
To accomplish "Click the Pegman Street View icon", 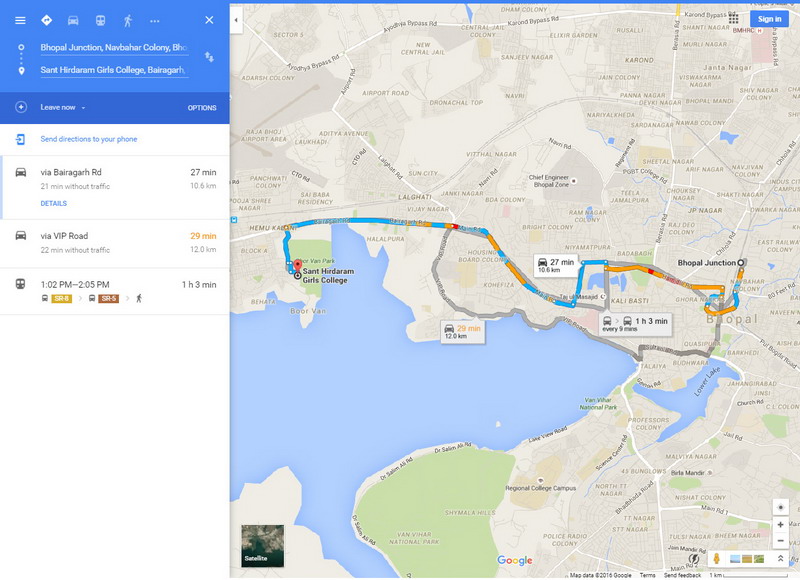I will coord(716,559).
